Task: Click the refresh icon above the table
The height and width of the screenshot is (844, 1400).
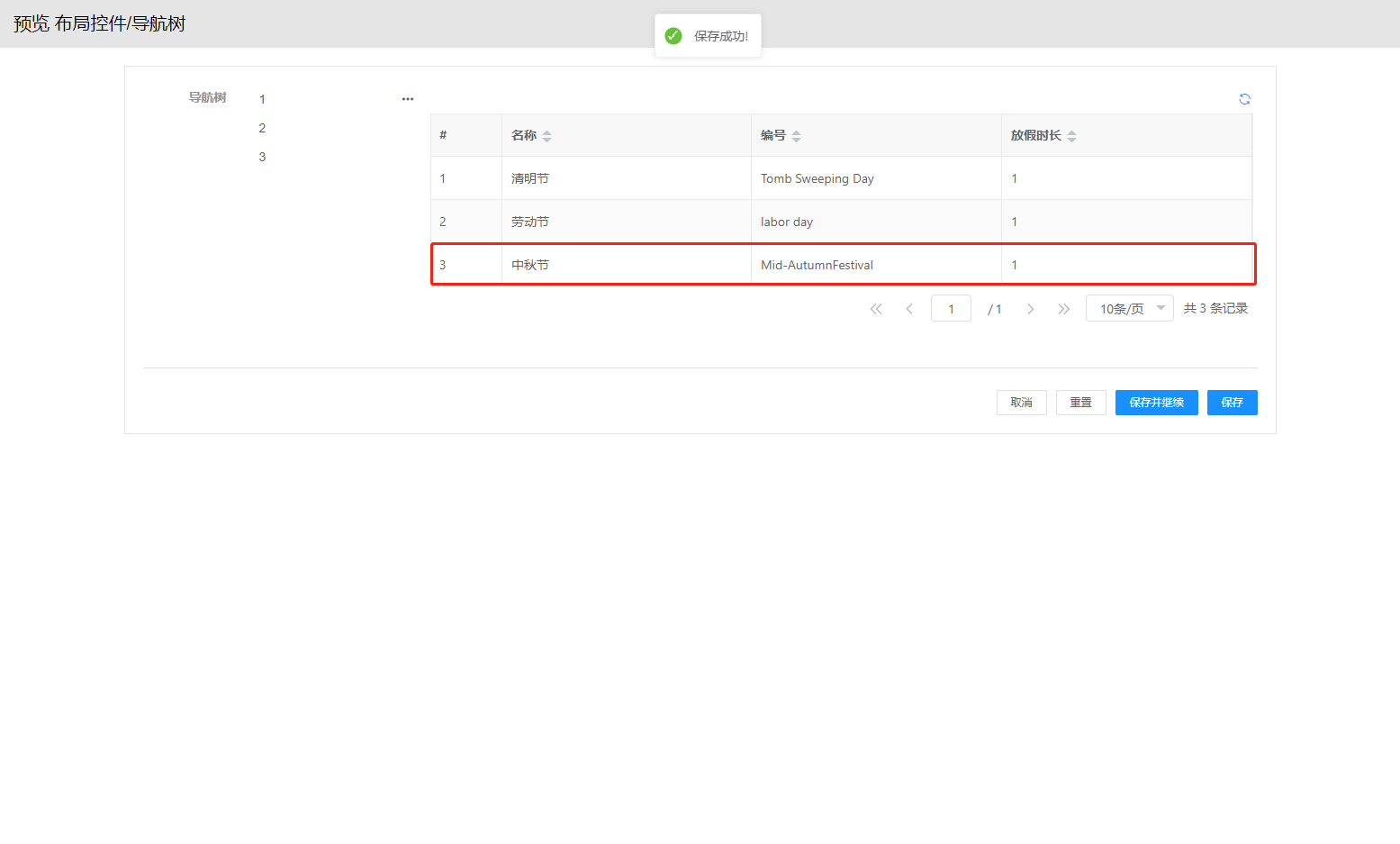Action: 1244,99
